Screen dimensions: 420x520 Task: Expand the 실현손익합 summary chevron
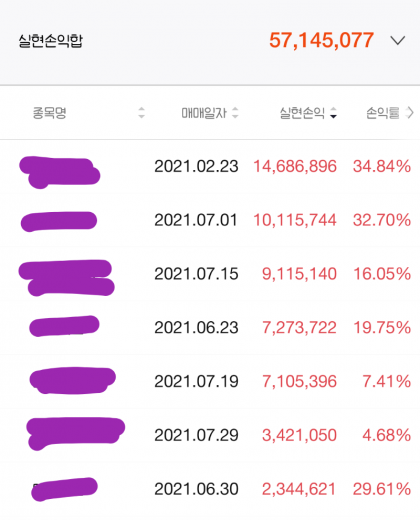point(398,41)
